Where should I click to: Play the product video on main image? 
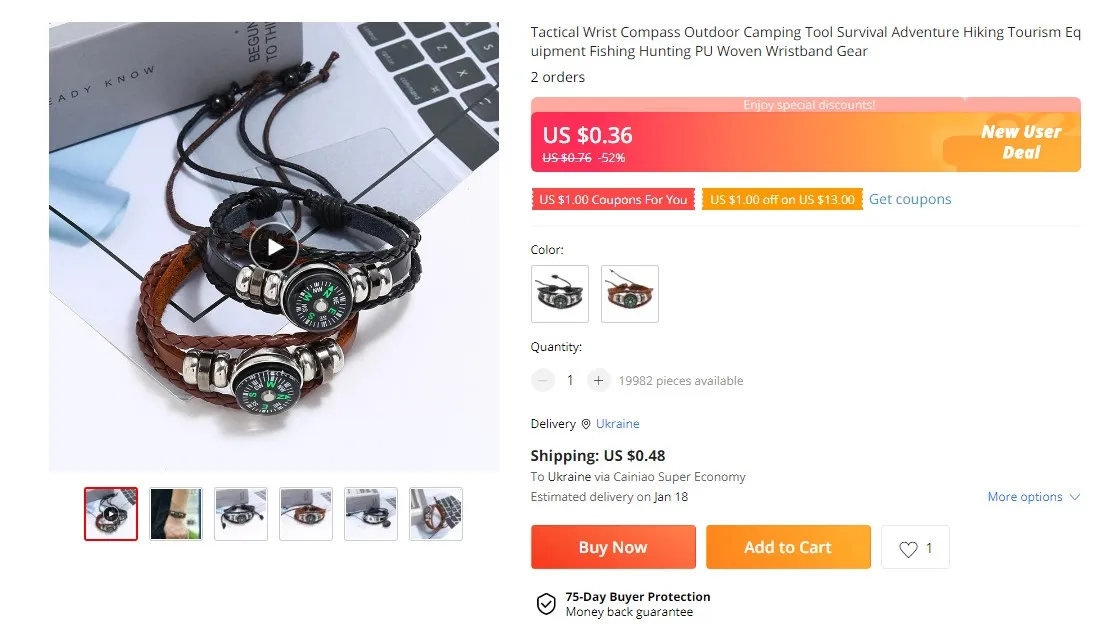click(x=274, y=247)
